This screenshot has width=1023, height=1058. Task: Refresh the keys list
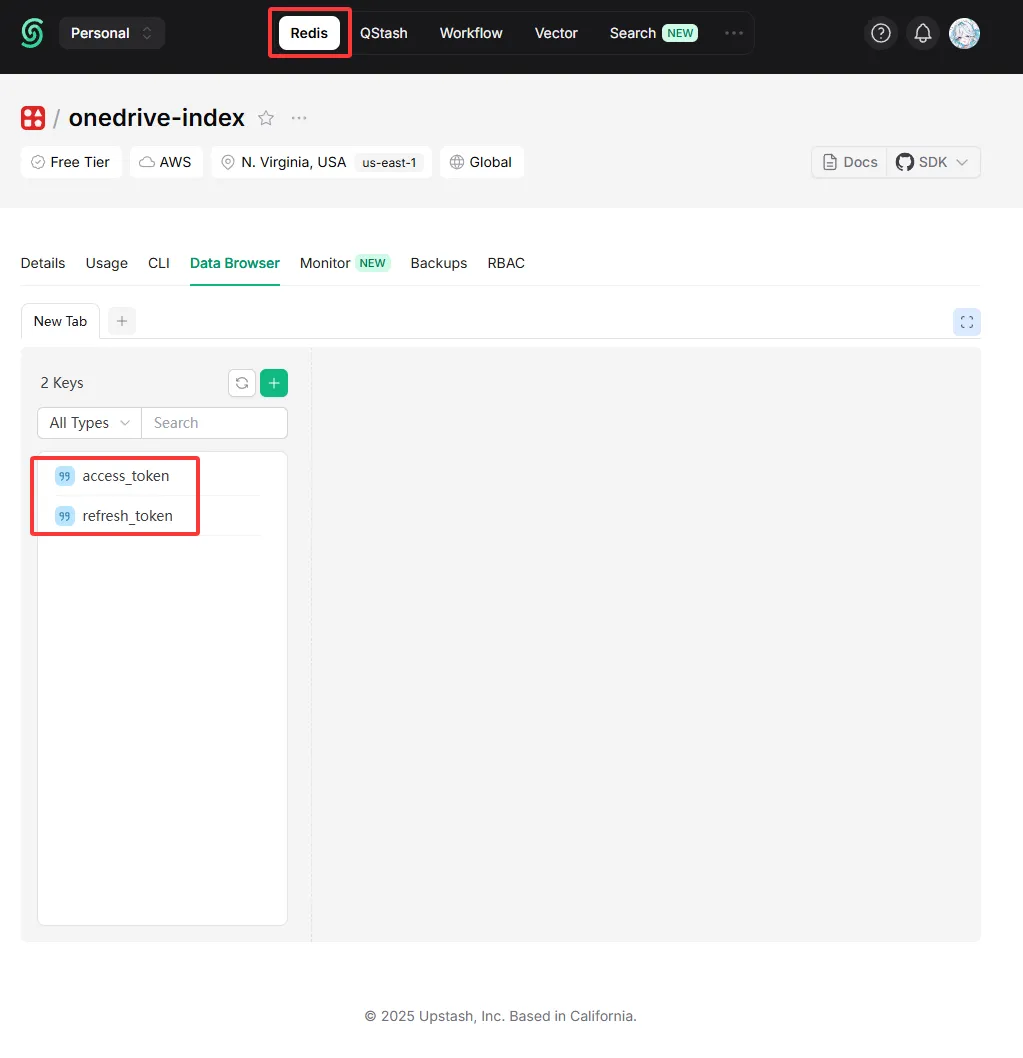point(242,383)
